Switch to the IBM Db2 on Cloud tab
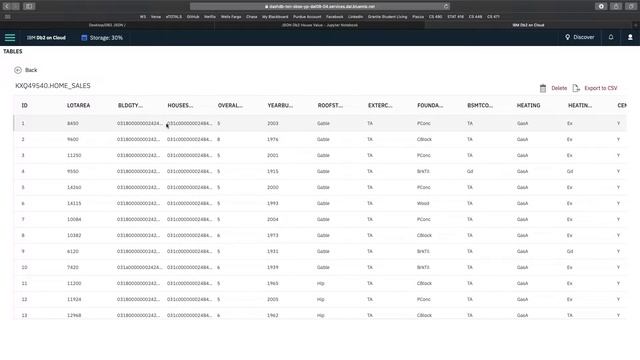640x360 pixels. click(x=528, y=25)
